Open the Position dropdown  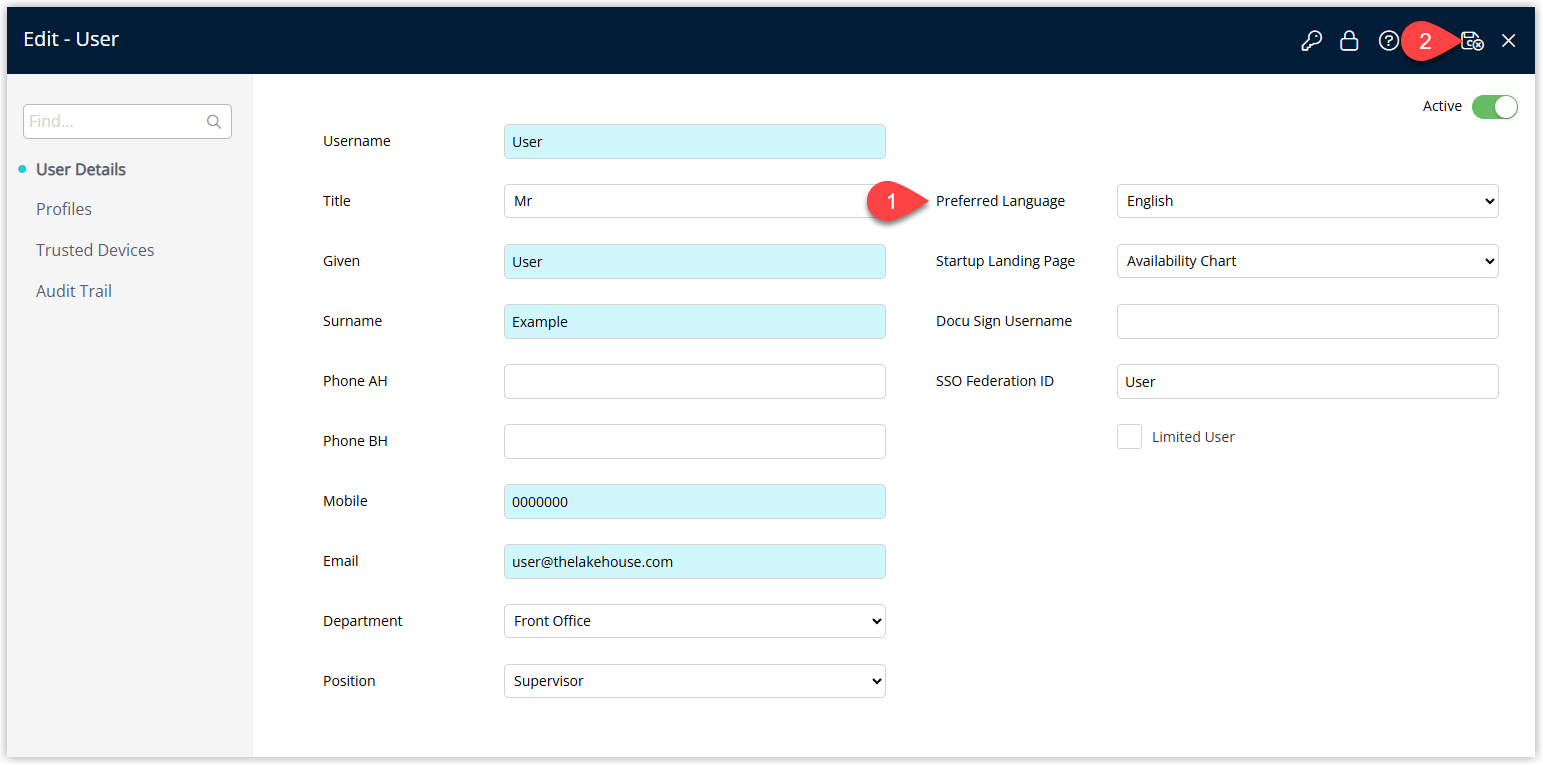click(694, 681)
